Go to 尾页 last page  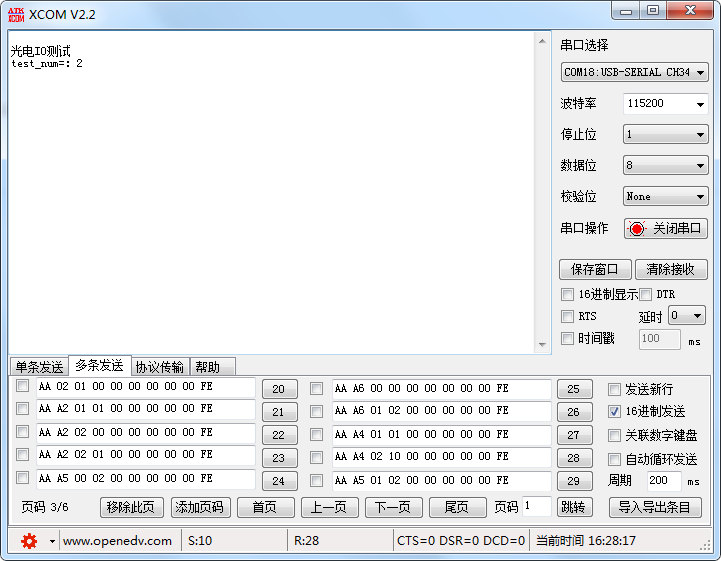[458, 508]
